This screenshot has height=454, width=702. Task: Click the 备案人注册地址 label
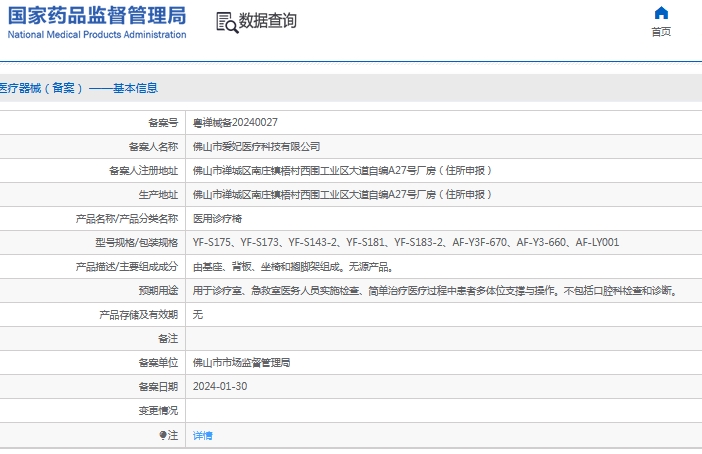(143, 171)
